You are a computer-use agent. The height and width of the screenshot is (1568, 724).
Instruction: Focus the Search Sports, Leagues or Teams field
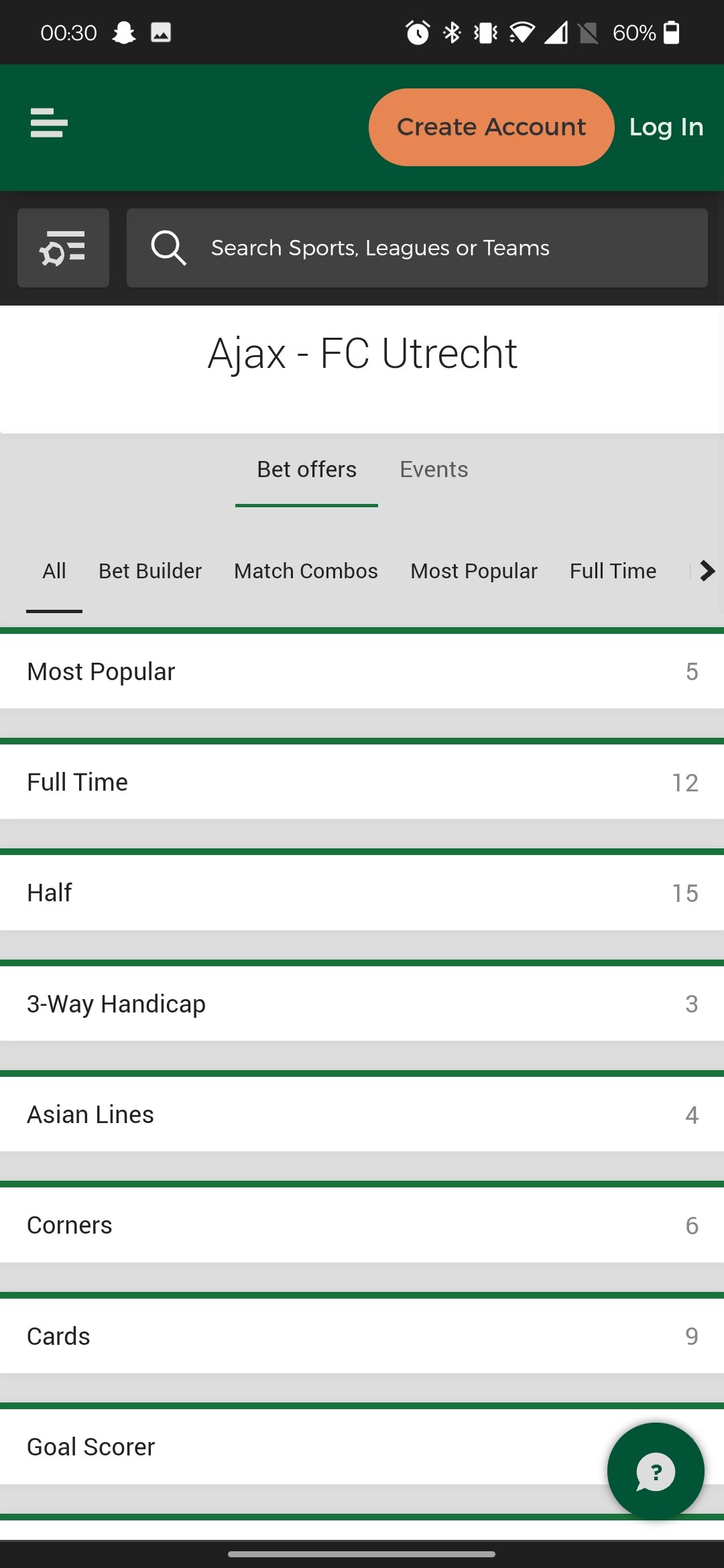coord(417,248)
